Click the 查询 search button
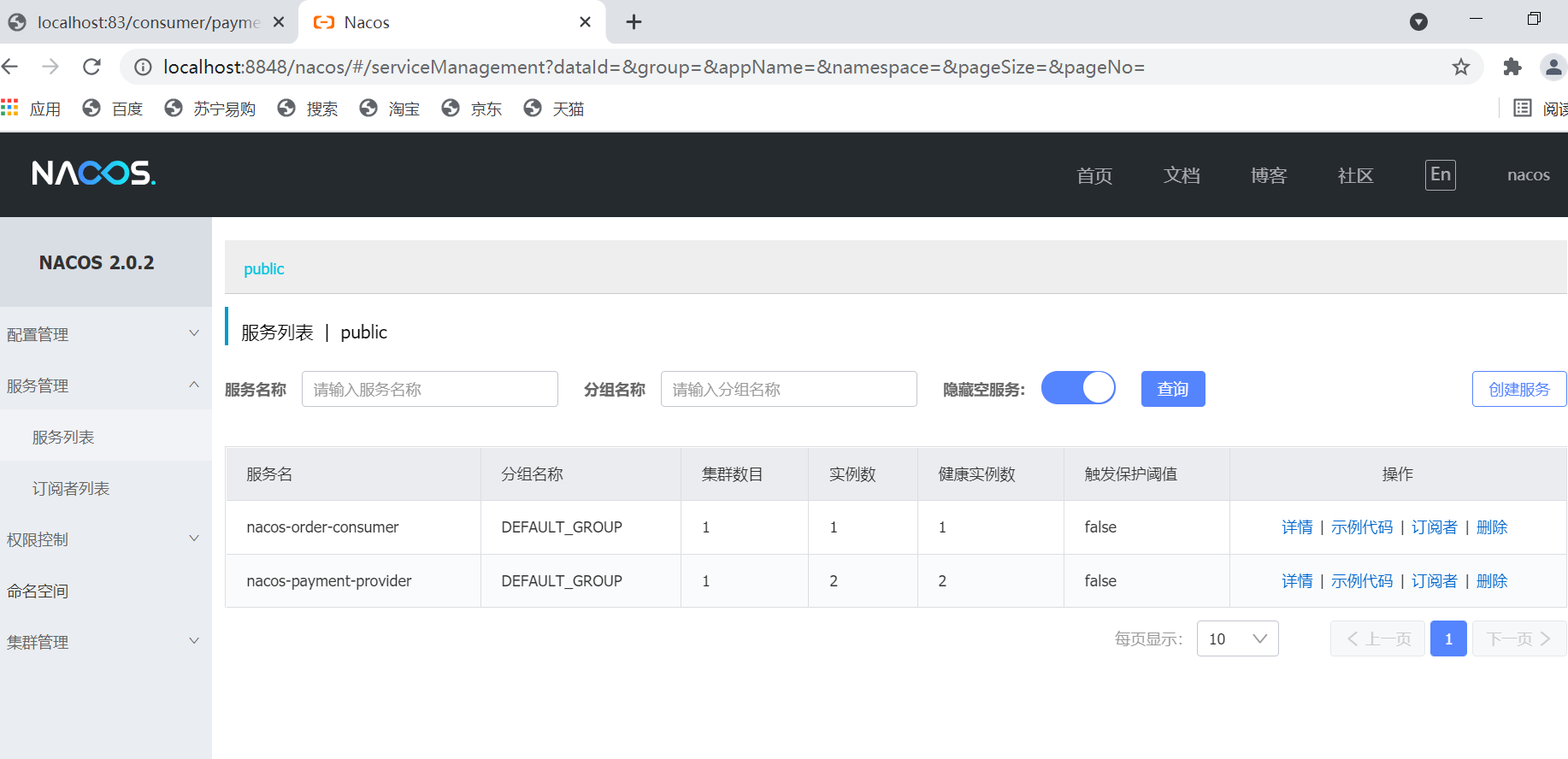1568x759 pixels. pyautogui.click(x=1173, y=389)
